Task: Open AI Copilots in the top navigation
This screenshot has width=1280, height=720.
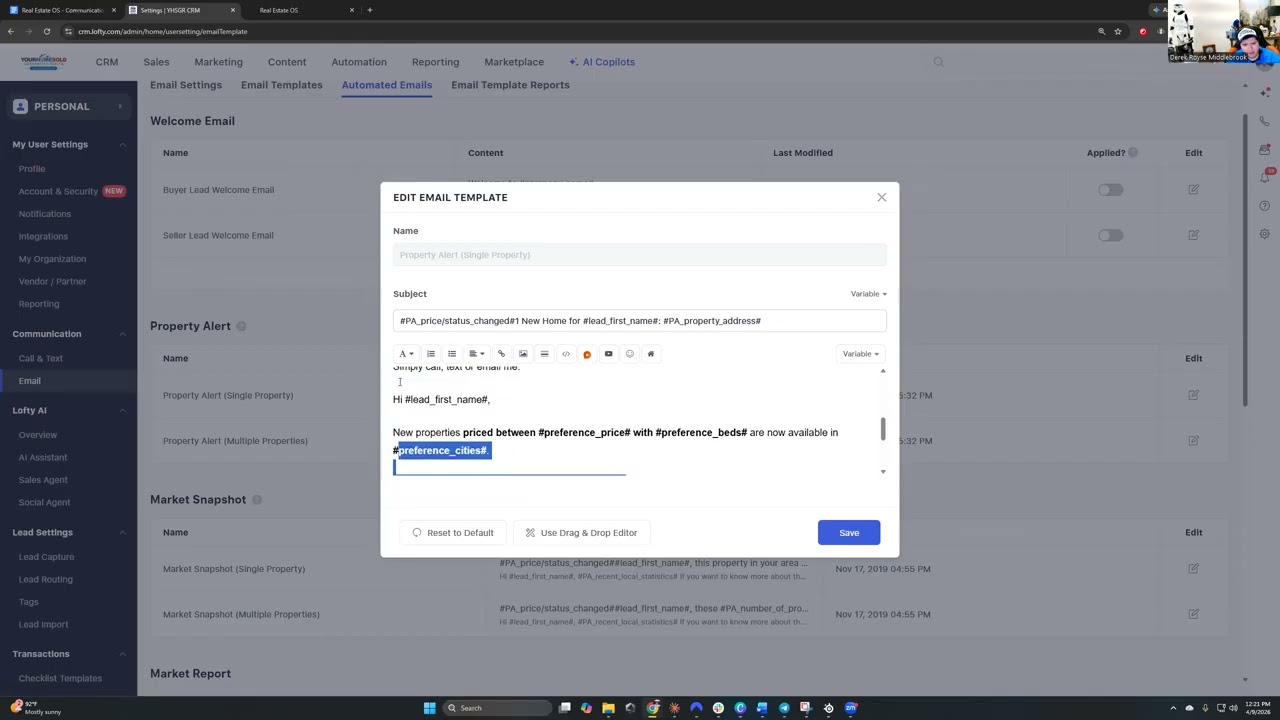Action: 602,62
